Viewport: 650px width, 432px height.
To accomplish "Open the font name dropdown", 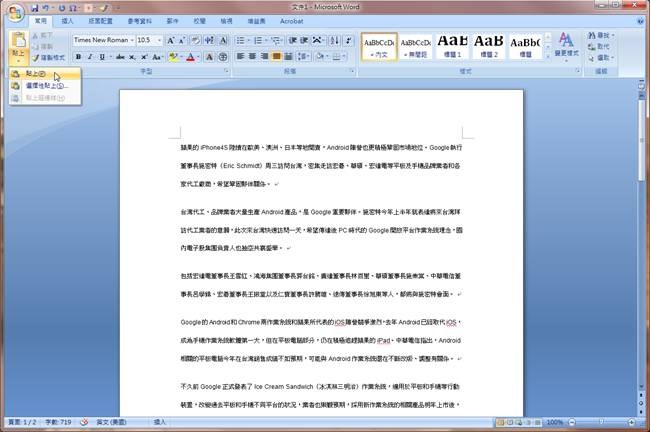I will coord(132,40).
